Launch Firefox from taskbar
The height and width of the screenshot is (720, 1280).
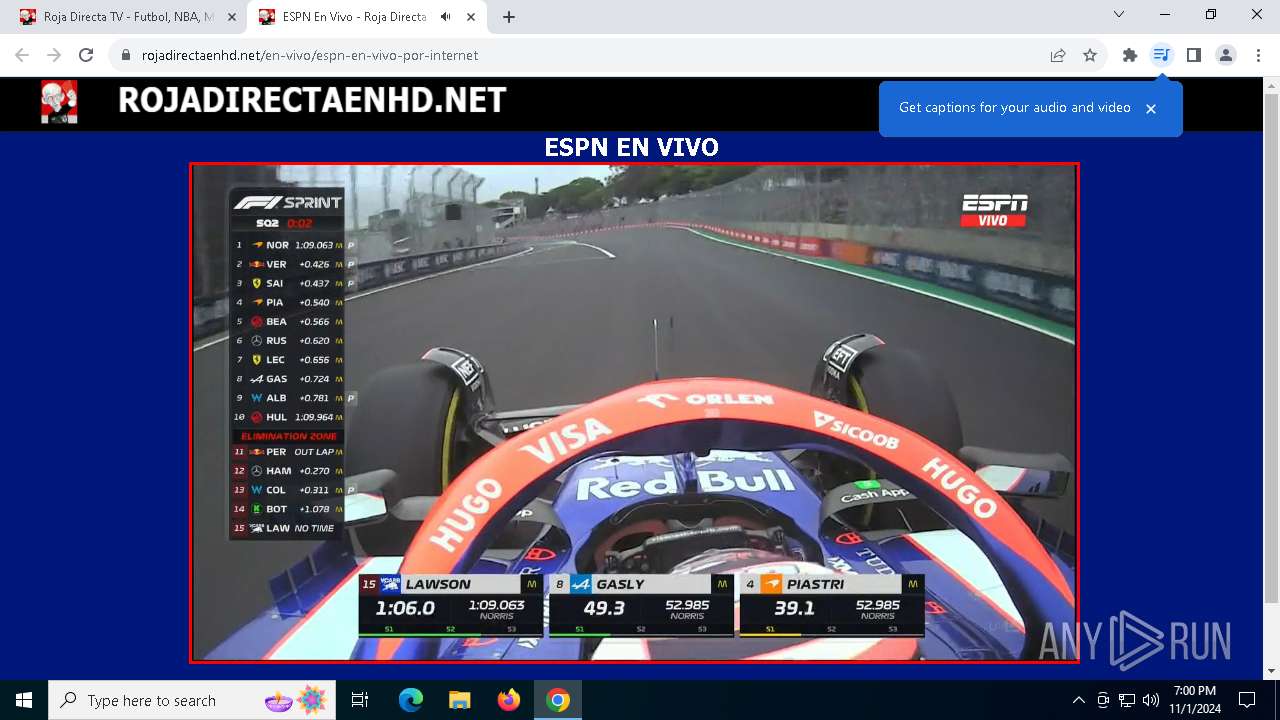[x=509, y=700]
